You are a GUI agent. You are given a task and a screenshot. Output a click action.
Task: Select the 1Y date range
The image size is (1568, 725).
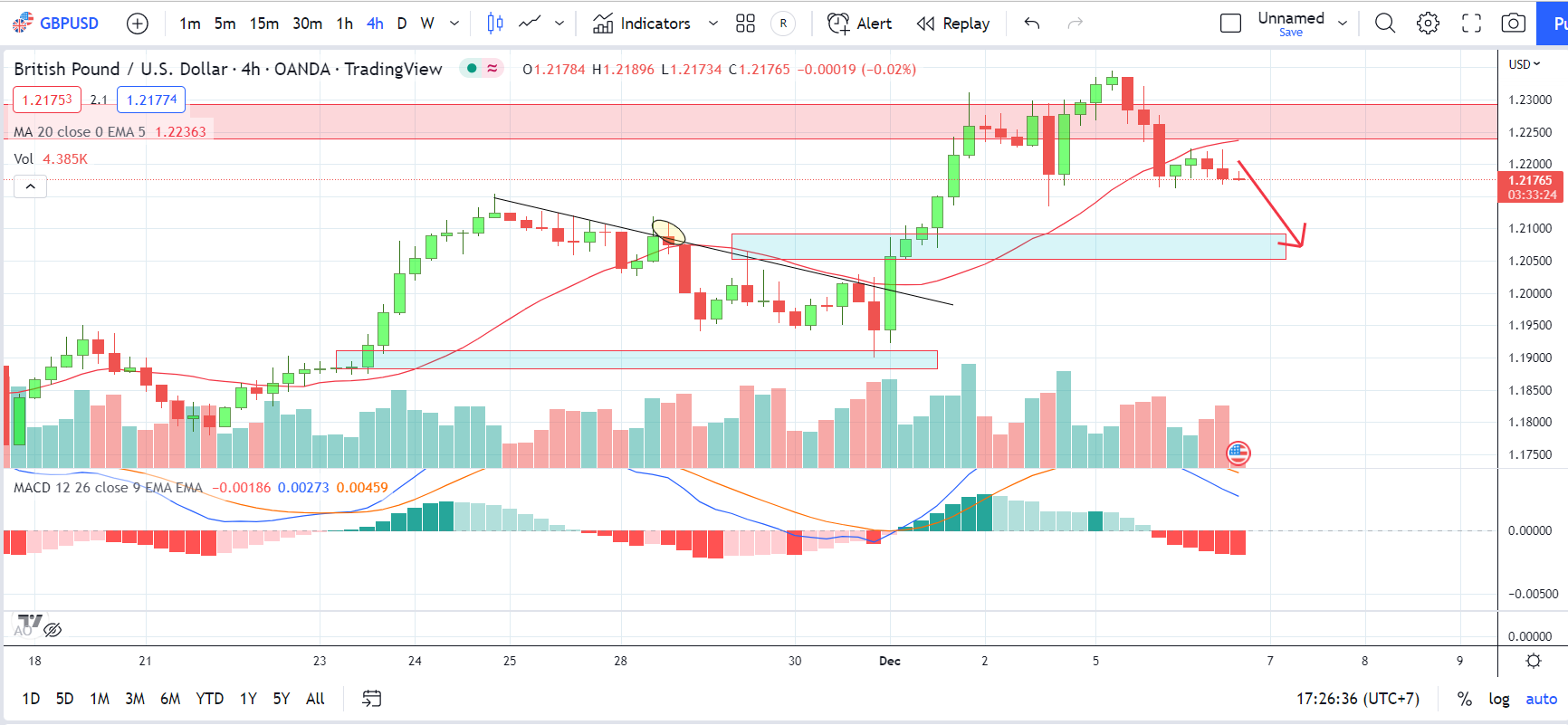coord(248,699)
